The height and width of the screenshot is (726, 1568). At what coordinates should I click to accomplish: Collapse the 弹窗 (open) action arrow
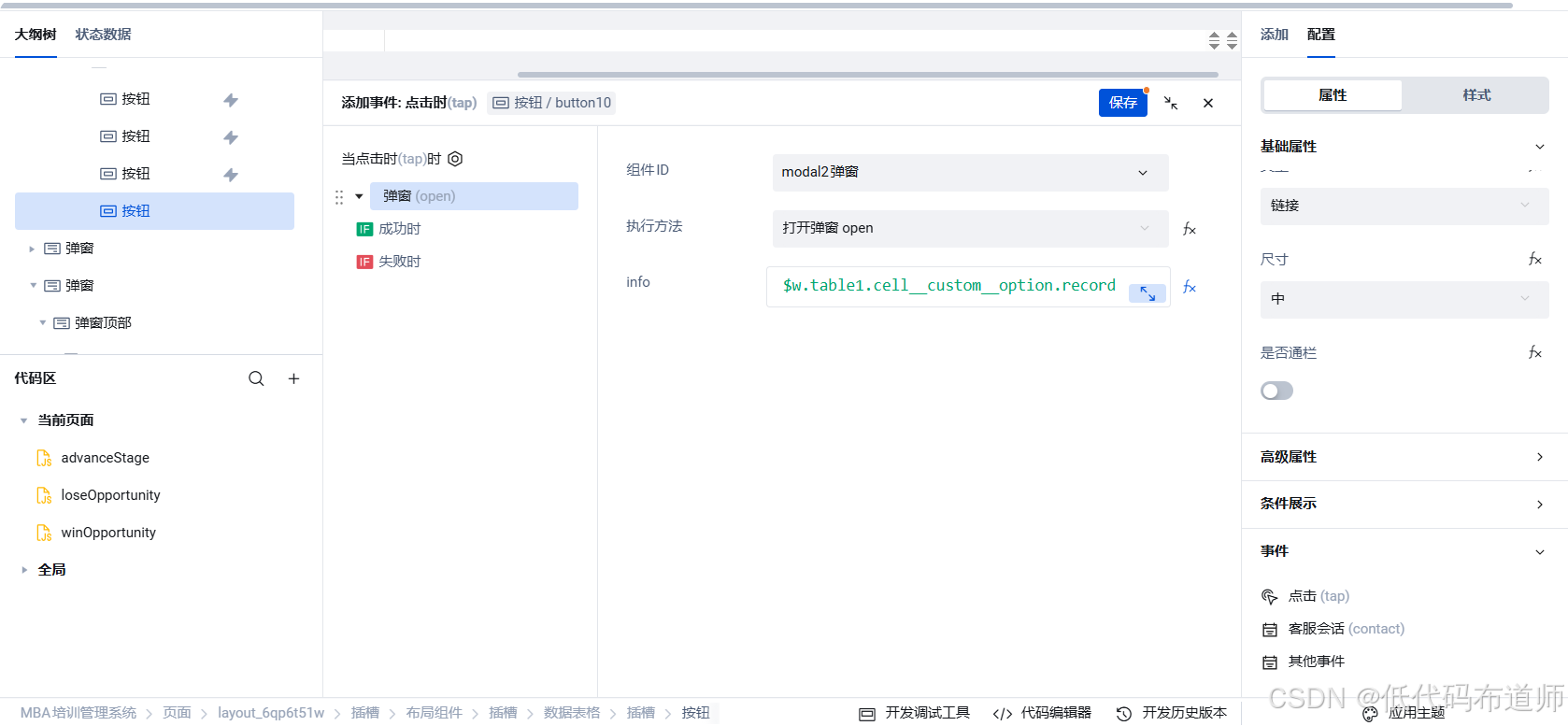(359, 196)
